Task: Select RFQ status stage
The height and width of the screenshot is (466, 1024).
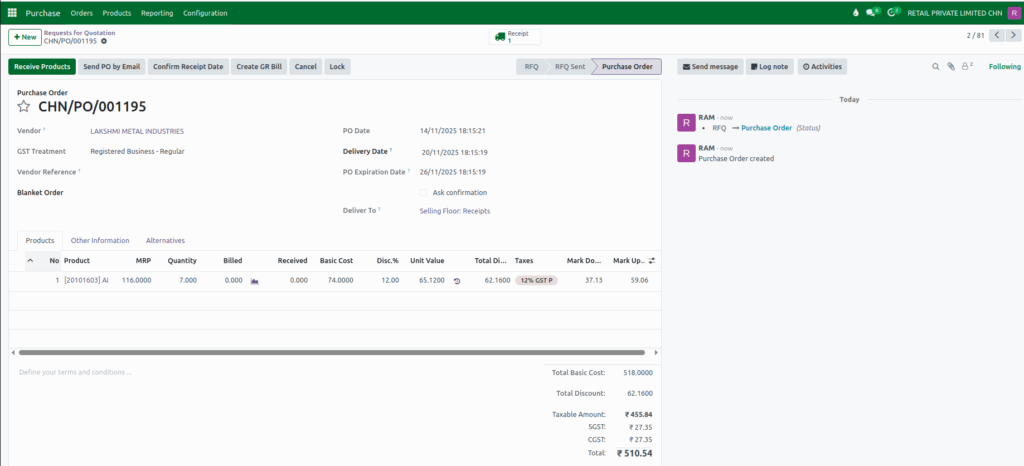Action: point(532,67)
